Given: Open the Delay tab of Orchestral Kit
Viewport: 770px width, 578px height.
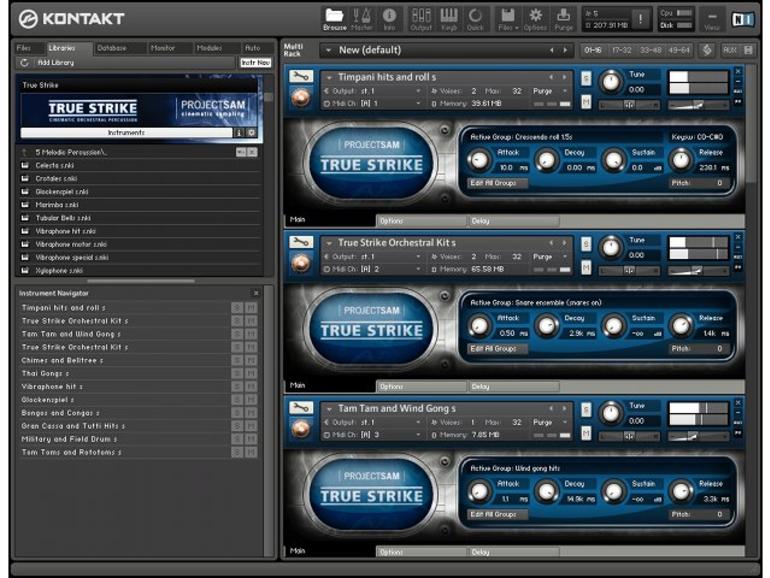Looking at the screenshot, I should pos(513,386).
